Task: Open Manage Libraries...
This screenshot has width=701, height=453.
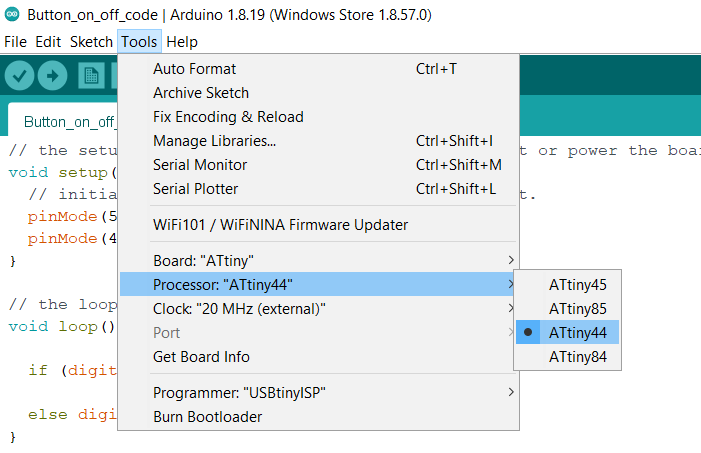Action: click(319, 141)
